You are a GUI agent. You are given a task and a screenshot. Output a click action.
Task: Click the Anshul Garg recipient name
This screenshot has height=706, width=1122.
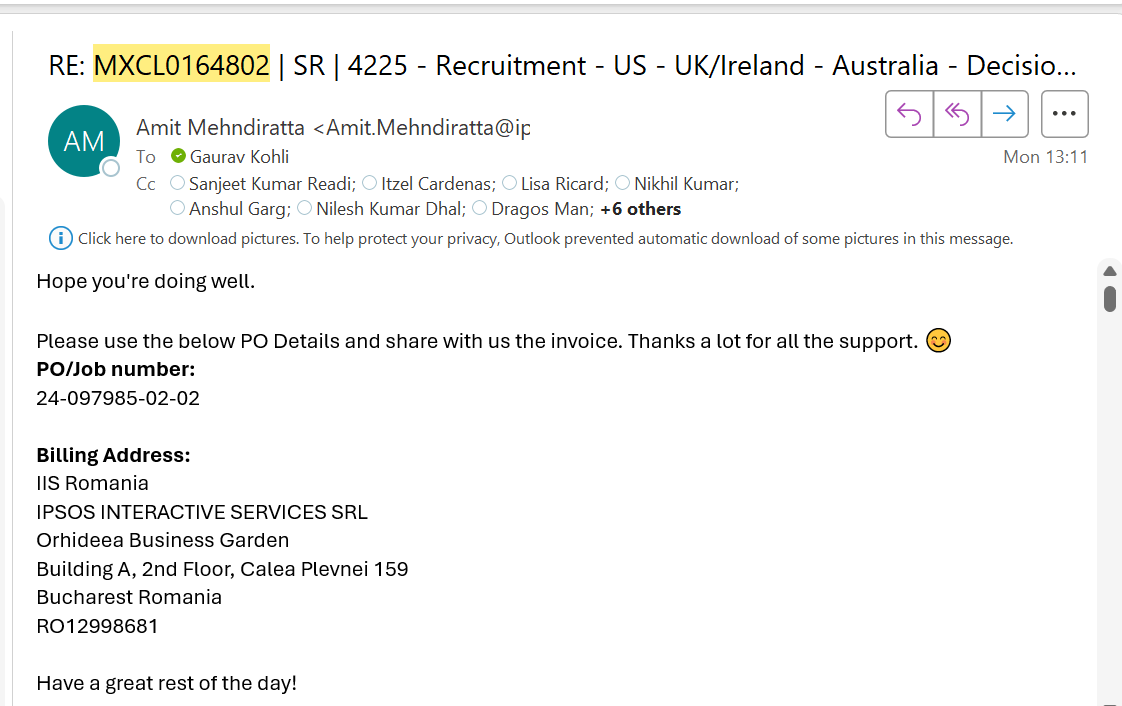tap(240, 209)
